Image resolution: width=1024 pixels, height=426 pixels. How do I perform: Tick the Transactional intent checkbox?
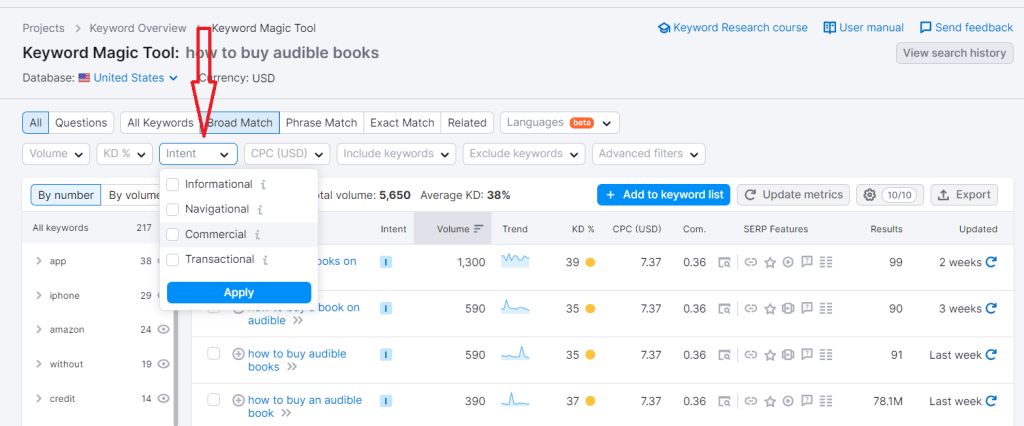coord(173,260)
